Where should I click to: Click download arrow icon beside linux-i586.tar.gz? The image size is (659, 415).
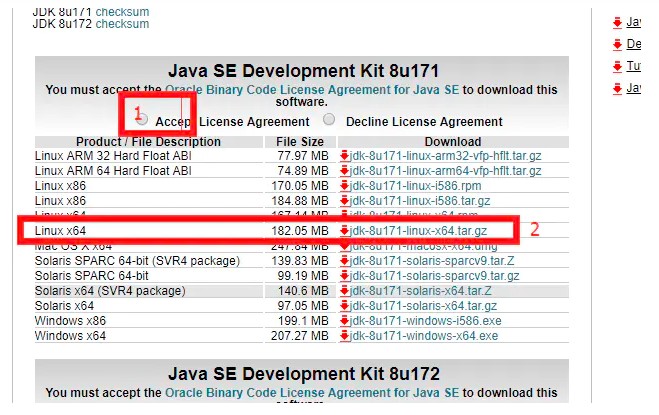(x=345, y=201)
